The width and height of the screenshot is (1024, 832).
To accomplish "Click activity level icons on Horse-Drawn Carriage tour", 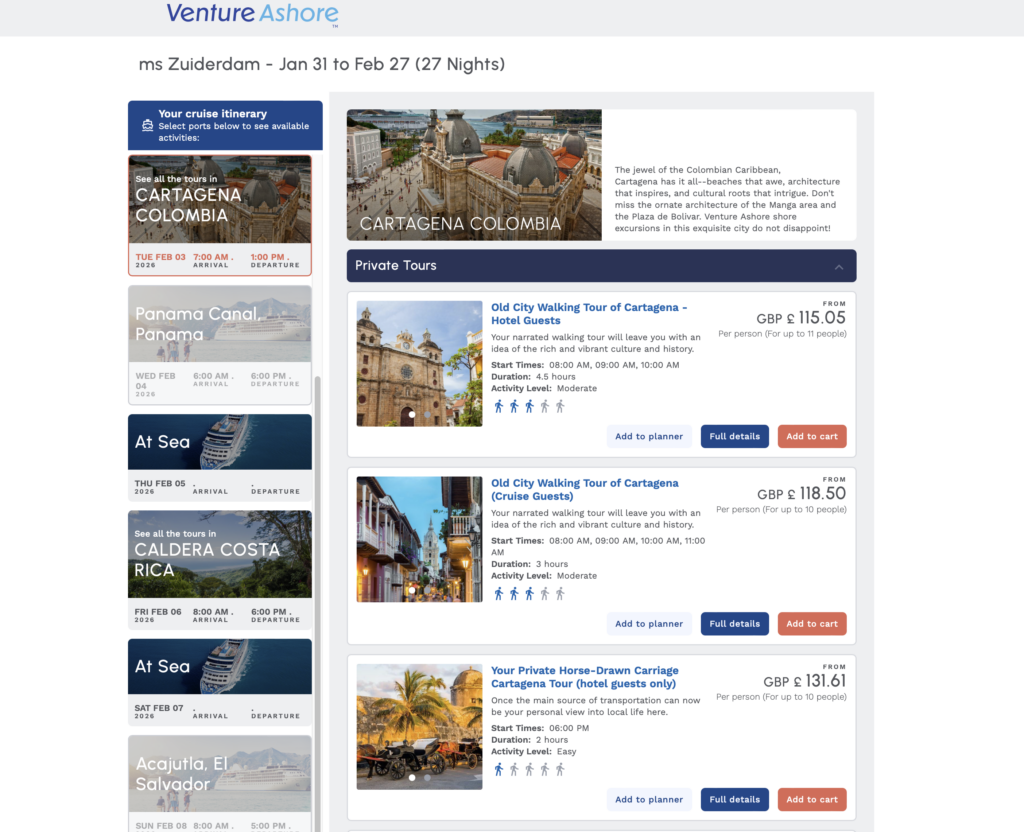I will coord(529,769).
